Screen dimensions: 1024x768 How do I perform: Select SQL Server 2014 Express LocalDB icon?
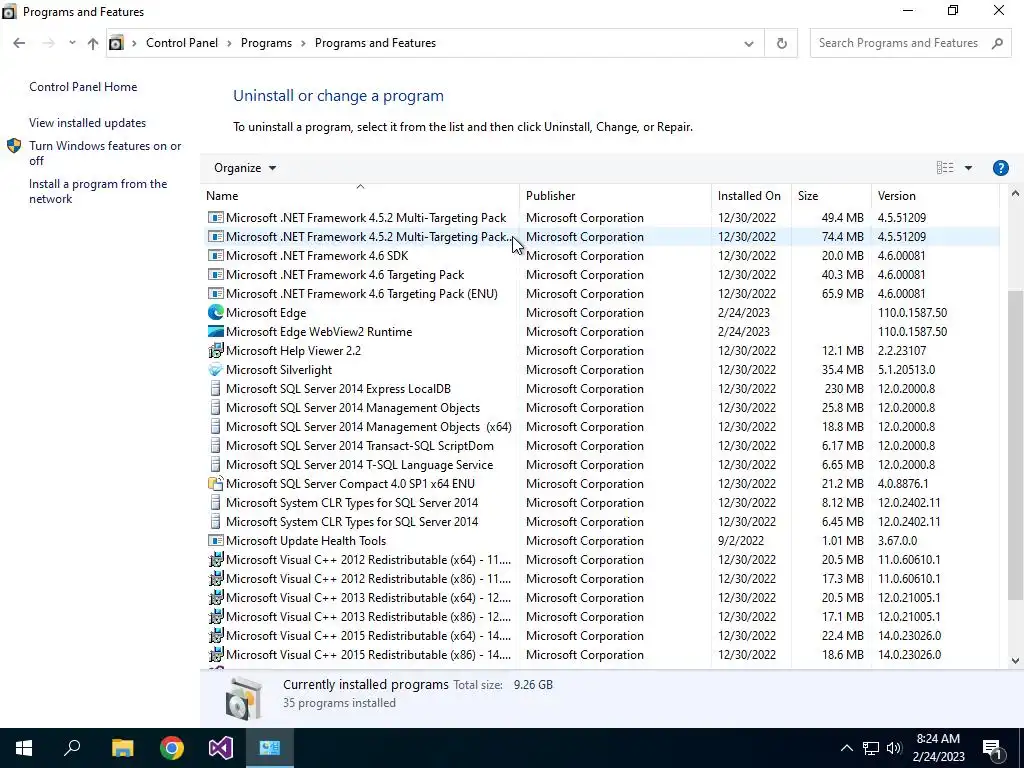pos(216,389)
